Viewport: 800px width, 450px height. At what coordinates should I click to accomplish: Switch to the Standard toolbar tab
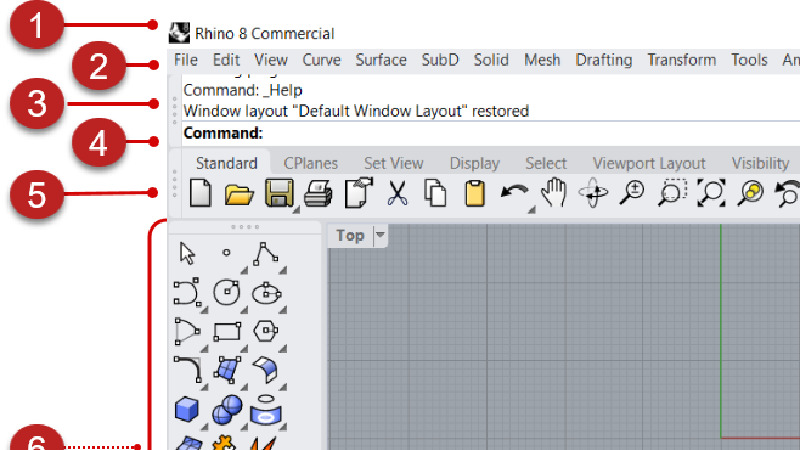tap(227, 163)
